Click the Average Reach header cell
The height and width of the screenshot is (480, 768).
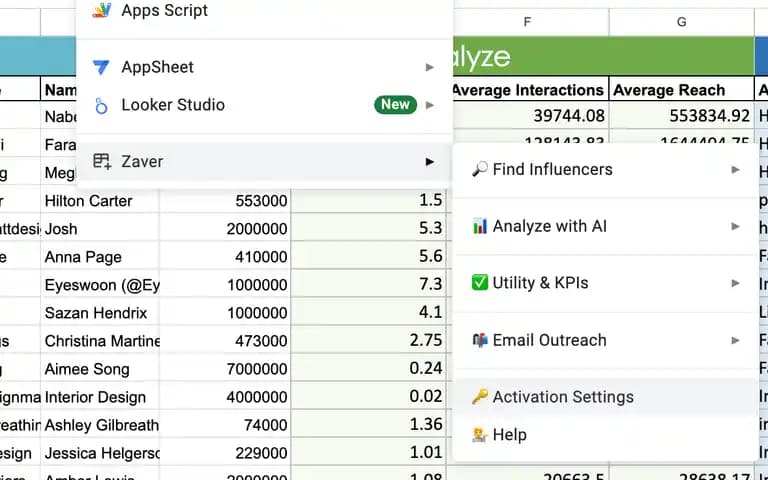tap(682, 90)
